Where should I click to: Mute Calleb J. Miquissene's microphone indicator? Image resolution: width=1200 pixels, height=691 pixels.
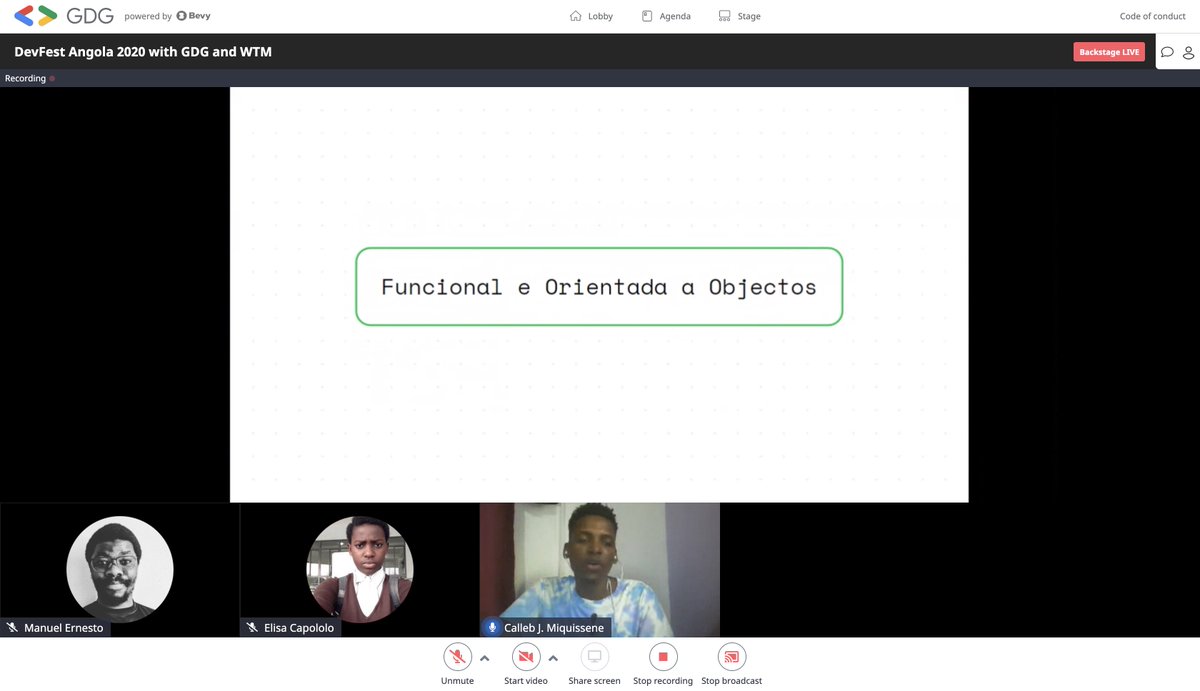tap(491, 627)
